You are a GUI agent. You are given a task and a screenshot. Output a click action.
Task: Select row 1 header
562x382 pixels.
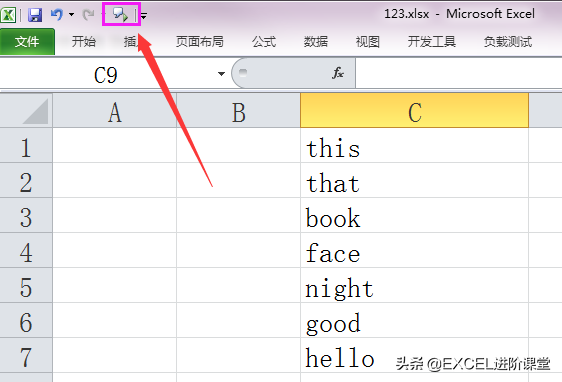point(26,145)
